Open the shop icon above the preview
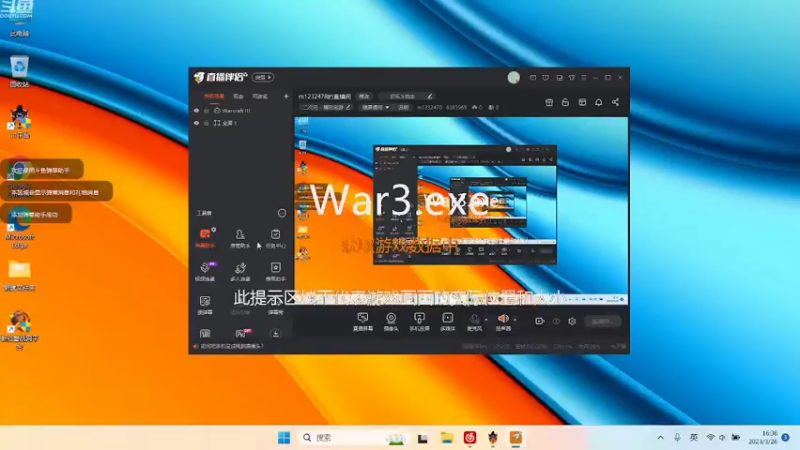The image size is (800, 450). click(549, 102)
